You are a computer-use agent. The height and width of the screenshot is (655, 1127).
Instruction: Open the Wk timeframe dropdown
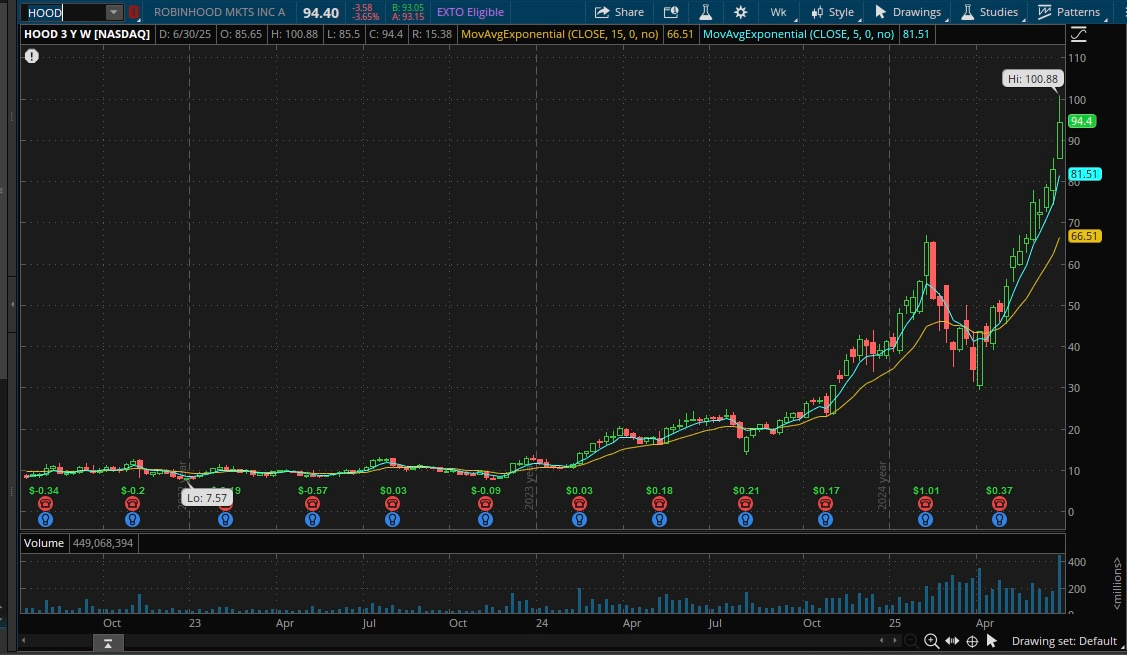(x=779, y=12)
